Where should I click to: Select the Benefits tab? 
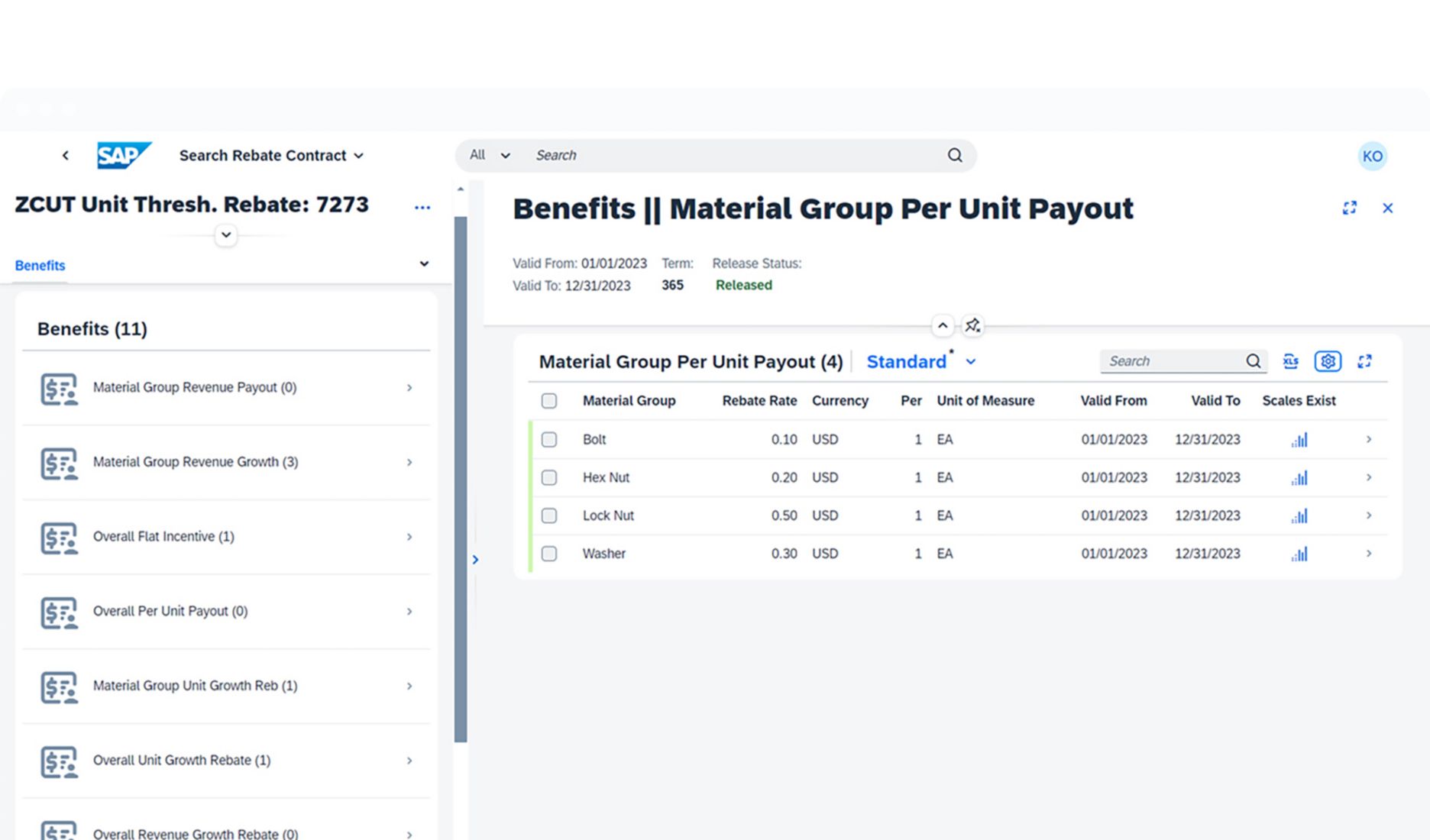[40, 266]
